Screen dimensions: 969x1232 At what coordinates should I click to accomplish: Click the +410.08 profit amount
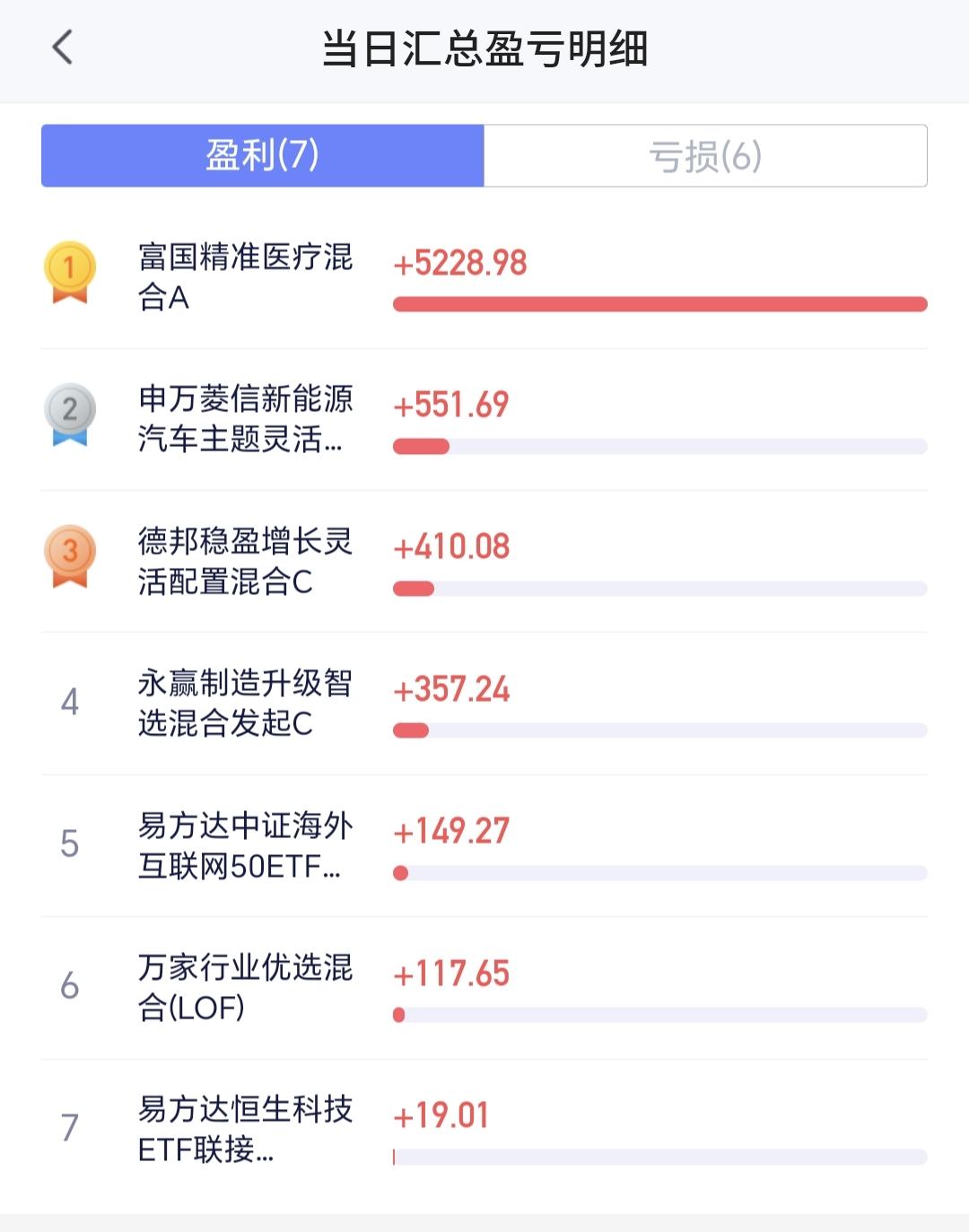(451, 546)
